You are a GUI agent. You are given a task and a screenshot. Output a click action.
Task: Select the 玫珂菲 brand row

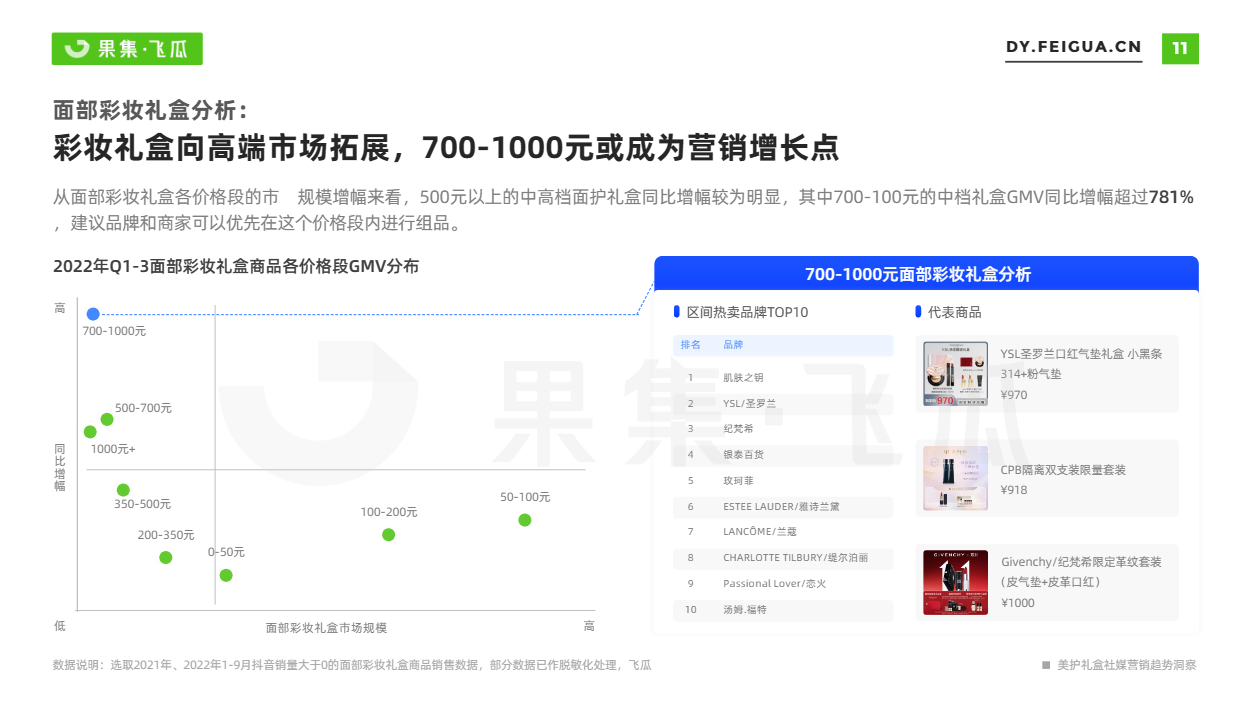[x=783, y=481]
